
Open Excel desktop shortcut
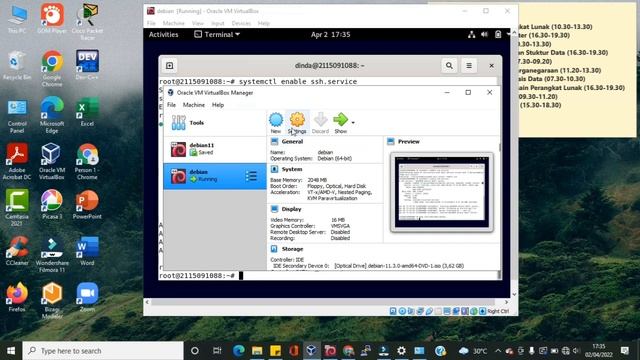pyautogui.click(x=87, y=111)
